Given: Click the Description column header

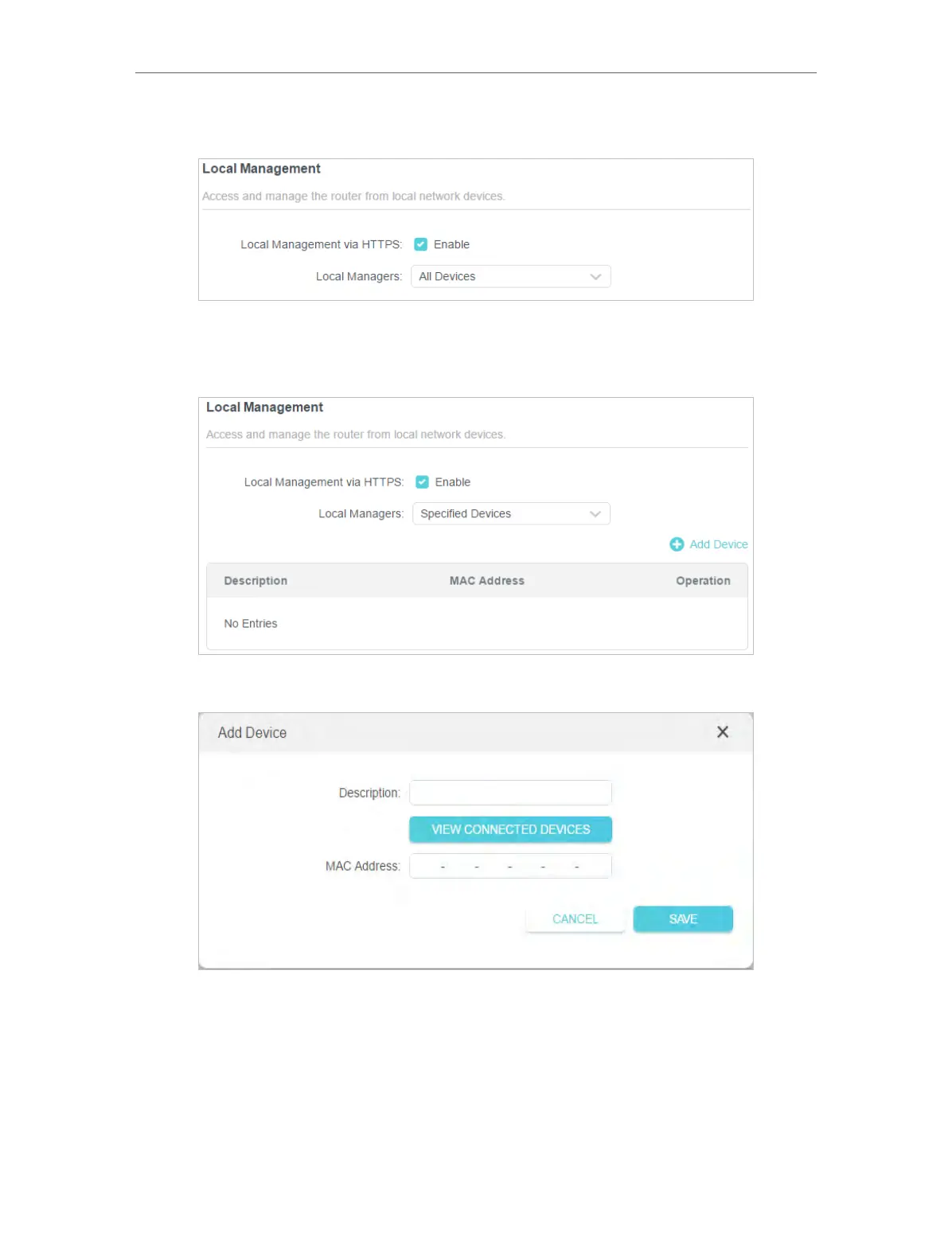Looking at the screenshot, I should pyautogui.click(x=256, y=581).
